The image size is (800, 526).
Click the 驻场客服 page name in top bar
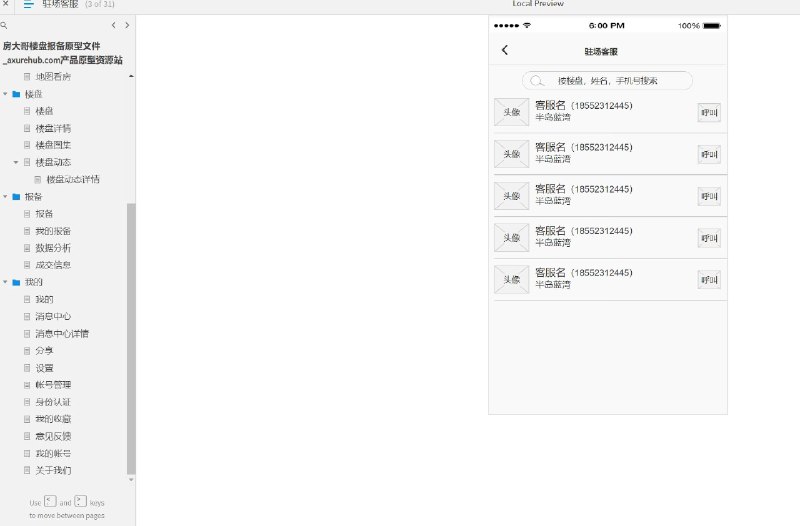[x=60, y=4]
